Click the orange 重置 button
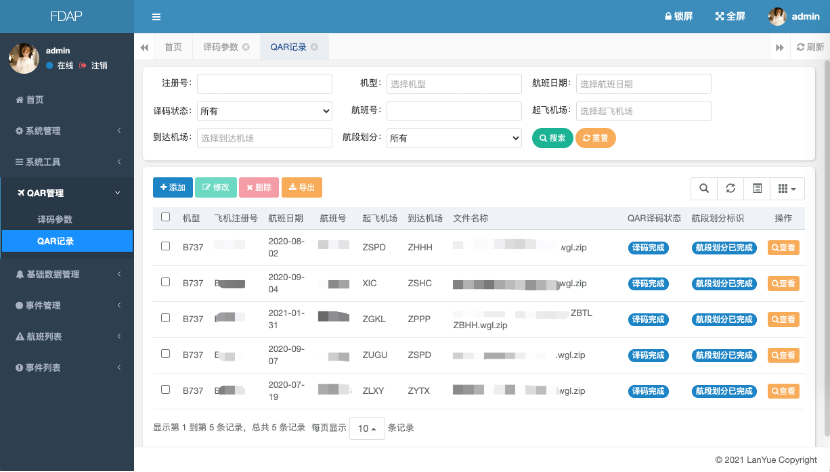This screenshot has width=830, height=472. [596, 138]
